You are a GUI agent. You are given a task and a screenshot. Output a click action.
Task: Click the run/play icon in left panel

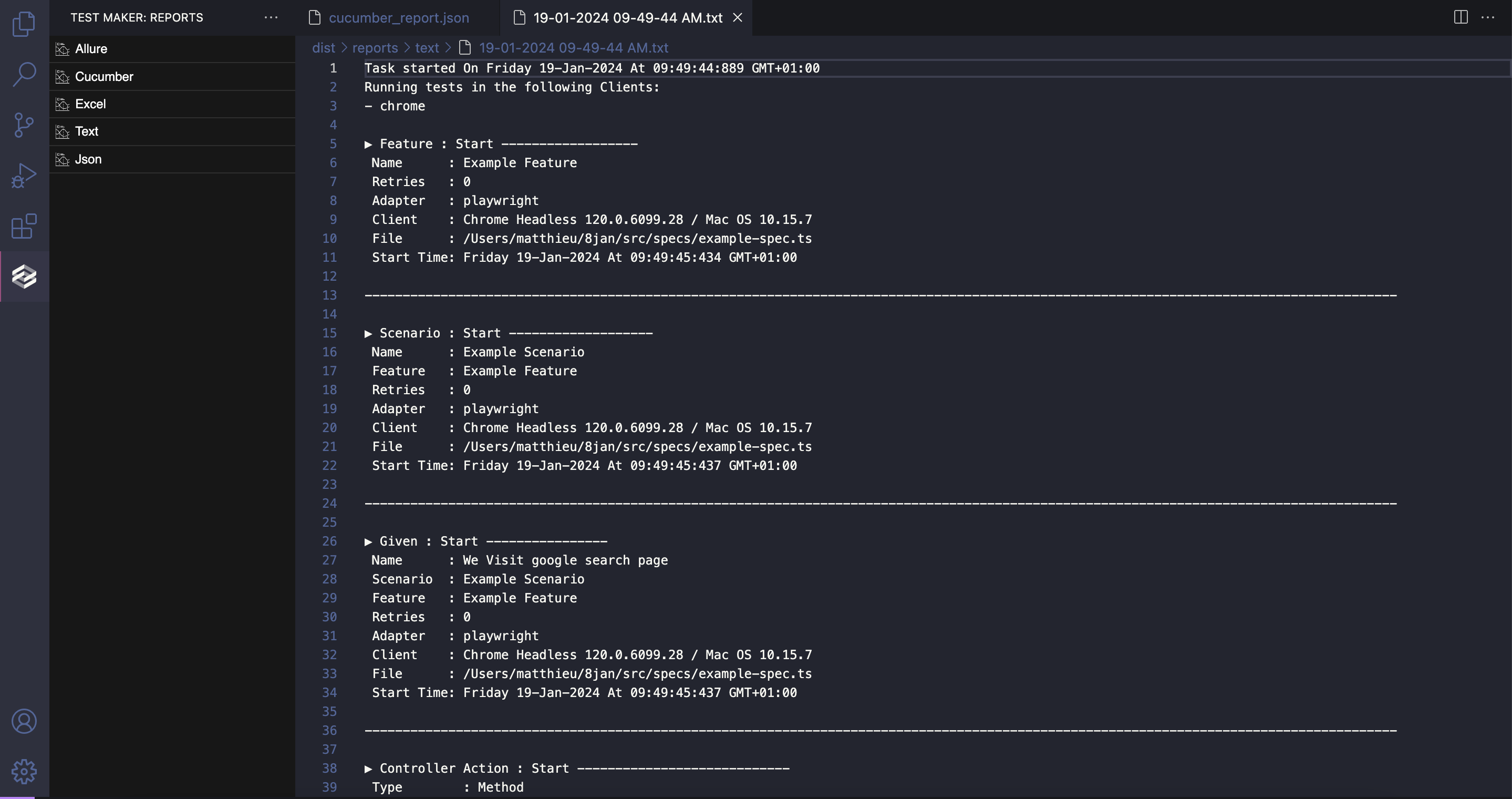24,175
